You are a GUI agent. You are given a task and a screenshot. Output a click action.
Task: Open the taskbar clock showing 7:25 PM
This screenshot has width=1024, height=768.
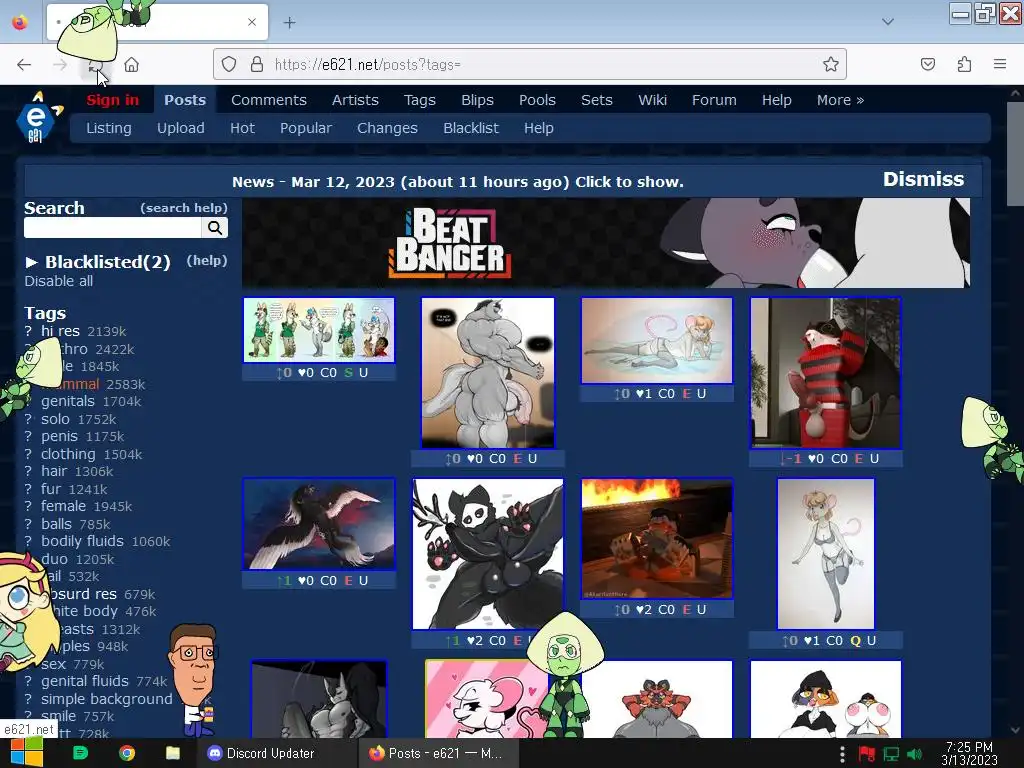click(969, 753)
